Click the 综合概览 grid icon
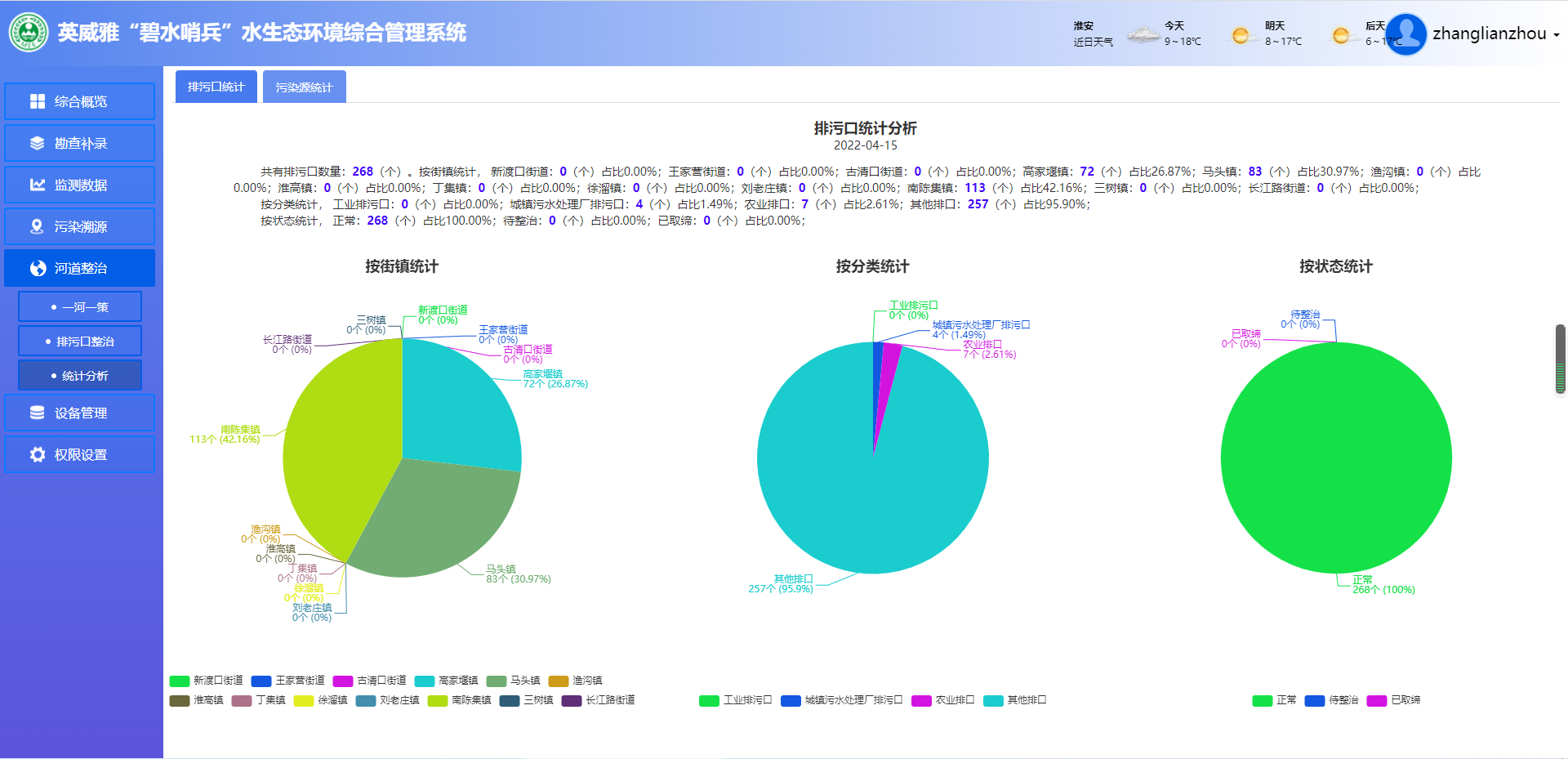 38,101
